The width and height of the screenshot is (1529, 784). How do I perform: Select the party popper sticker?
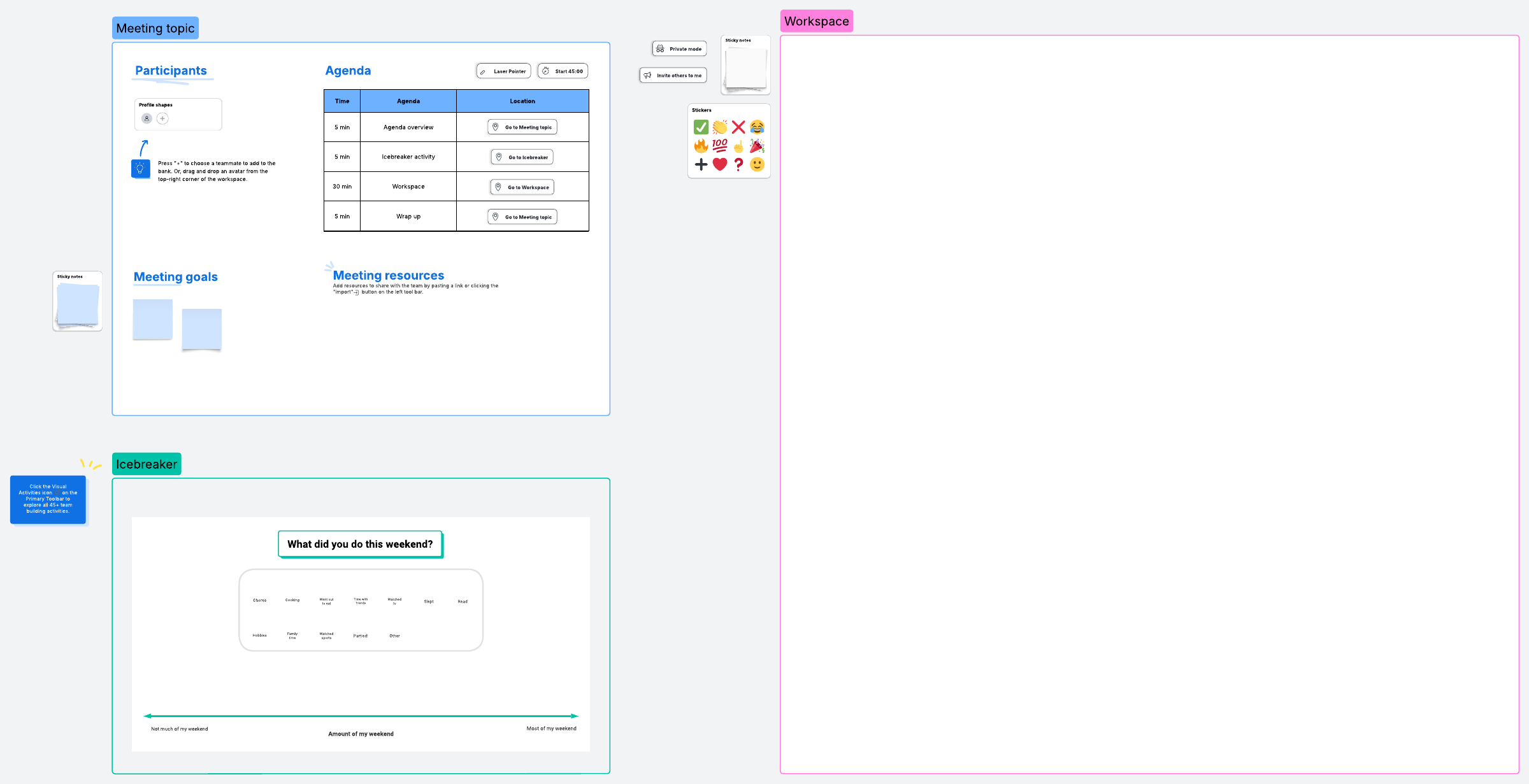757,146
